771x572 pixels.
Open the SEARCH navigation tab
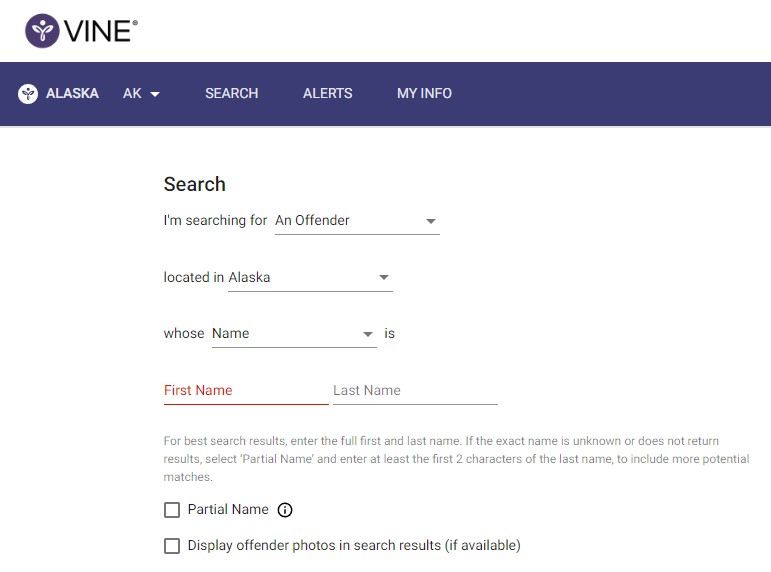click(231, 94)
